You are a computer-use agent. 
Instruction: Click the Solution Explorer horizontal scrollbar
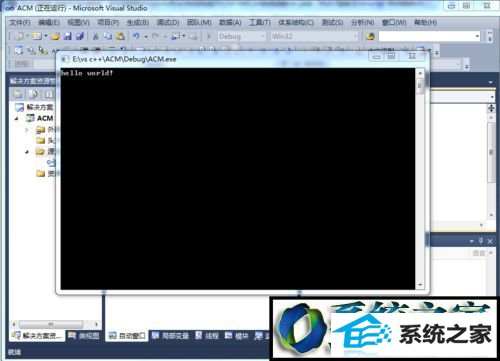[x=51, y=324]
